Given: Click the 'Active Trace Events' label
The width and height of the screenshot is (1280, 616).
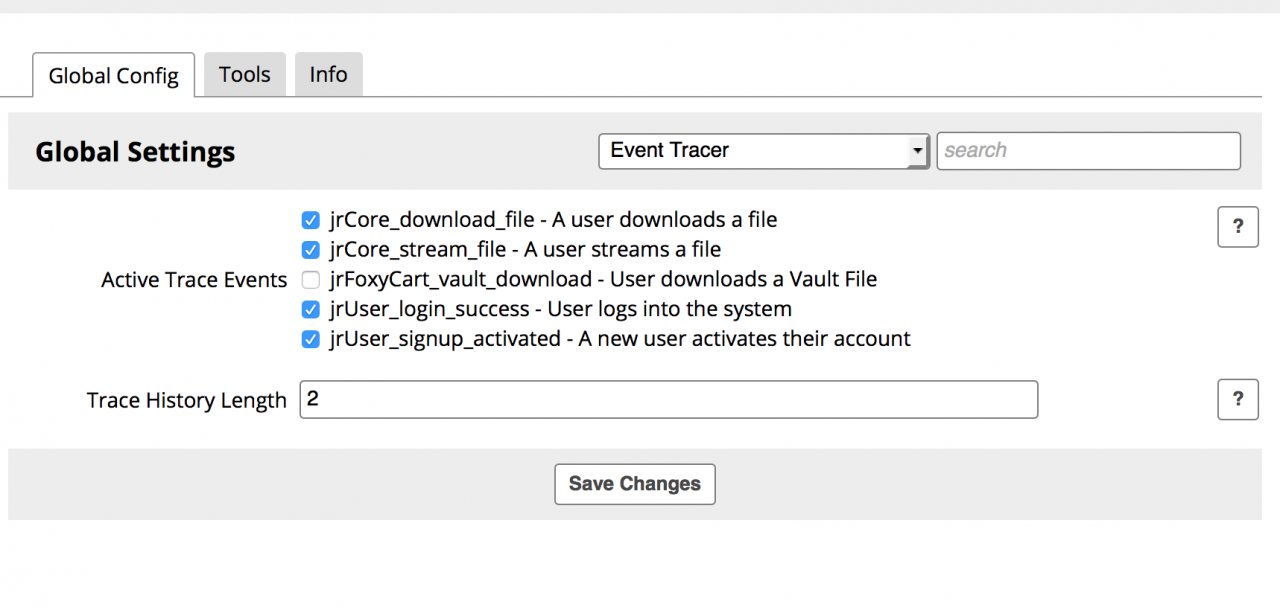Looking at the screenshot, I should click(x=194, y=280).
